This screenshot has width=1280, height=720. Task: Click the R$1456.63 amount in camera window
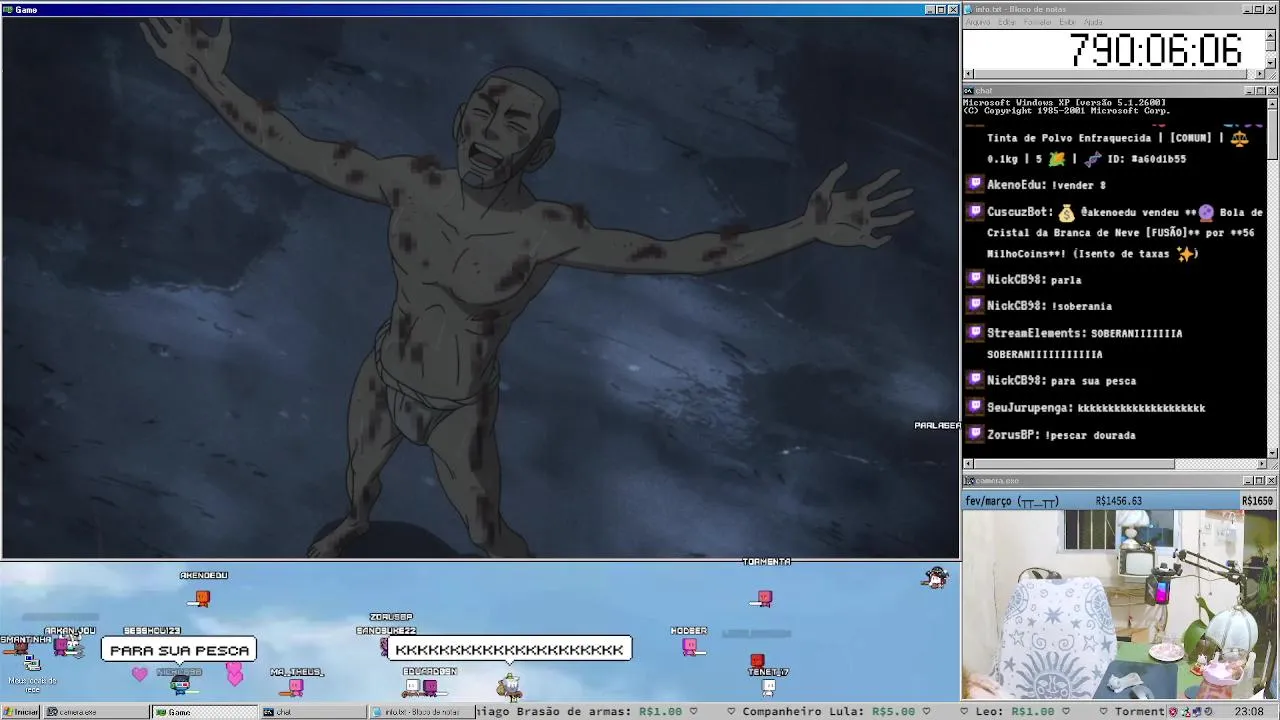[1118, 501]
